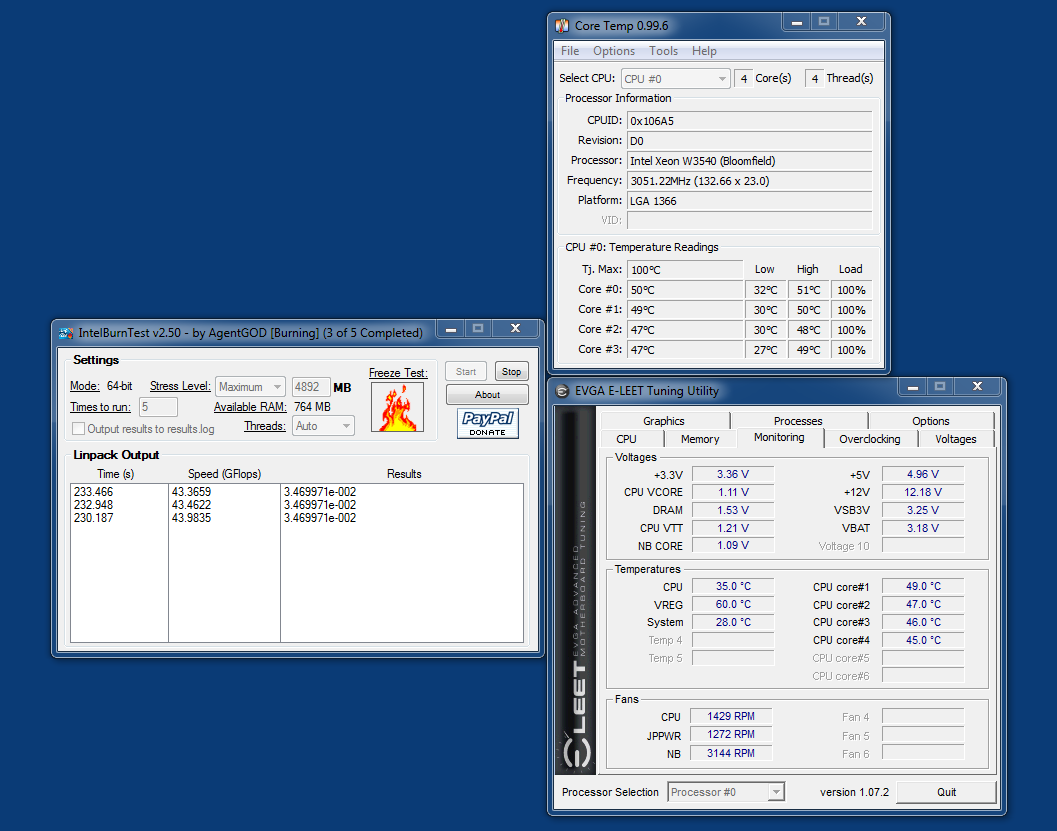Image resolution: width=1057 pixels, height=831 pixels.
Task: Click the JPPWR fan 1272 RPM value
Action: (731, 735)
